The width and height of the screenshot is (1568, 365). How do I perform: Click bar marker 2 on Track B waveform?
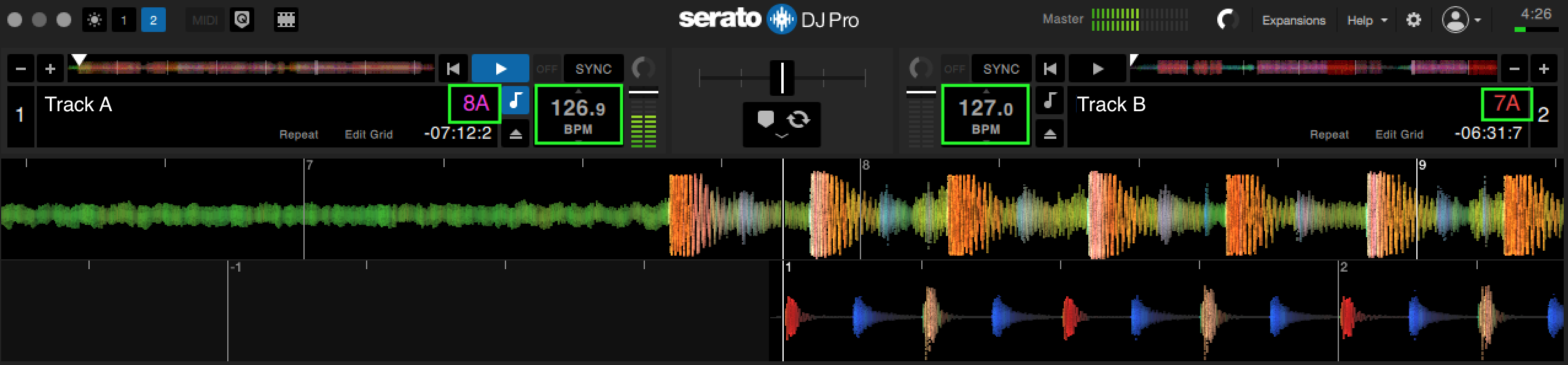(x=1344, y=267)
